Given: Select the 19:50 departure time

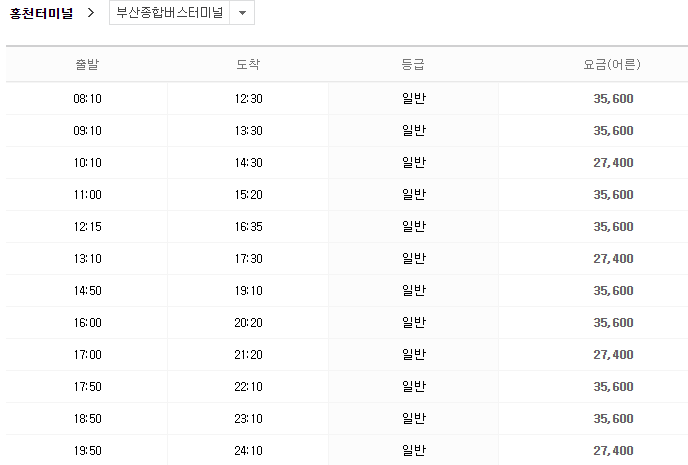Looking at the screenshot, I should [87, 451].
